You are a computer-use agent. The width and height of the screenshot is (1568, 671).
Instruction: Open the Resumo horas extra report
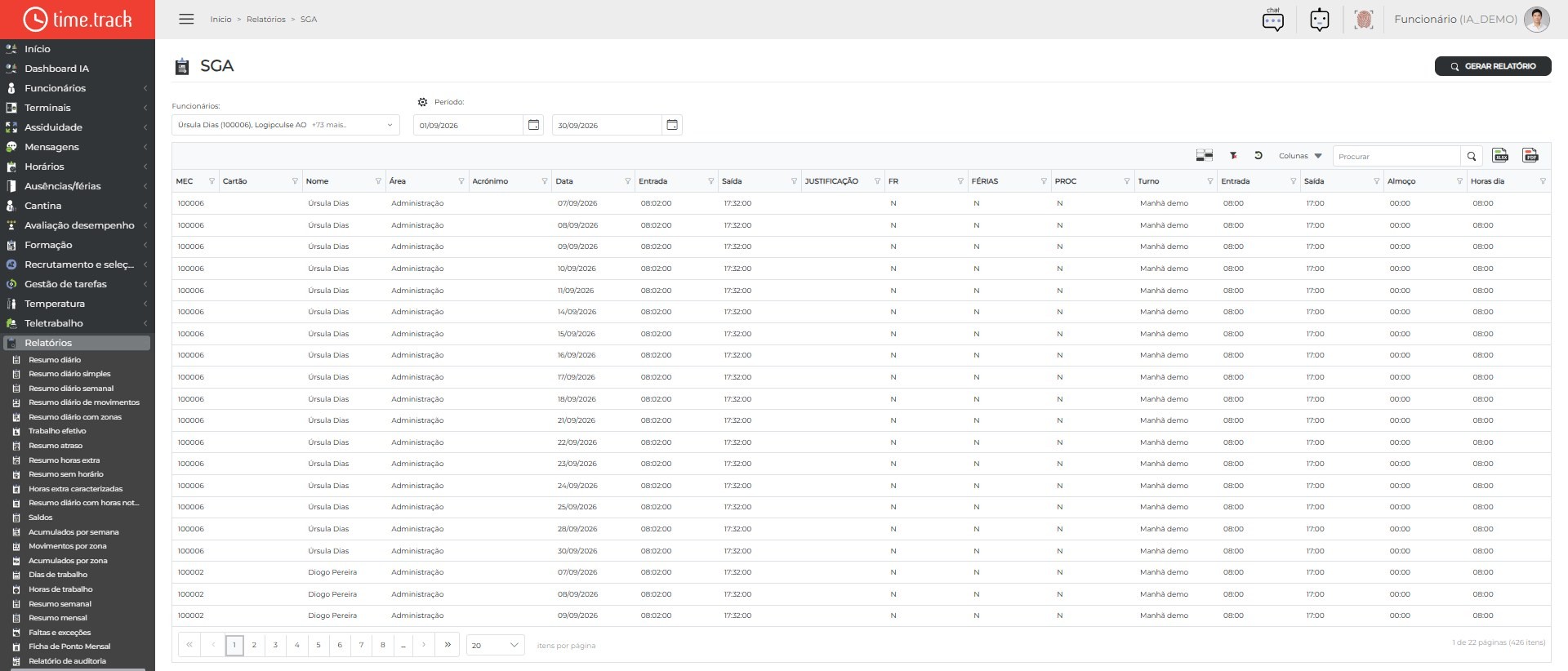point(65,460)
